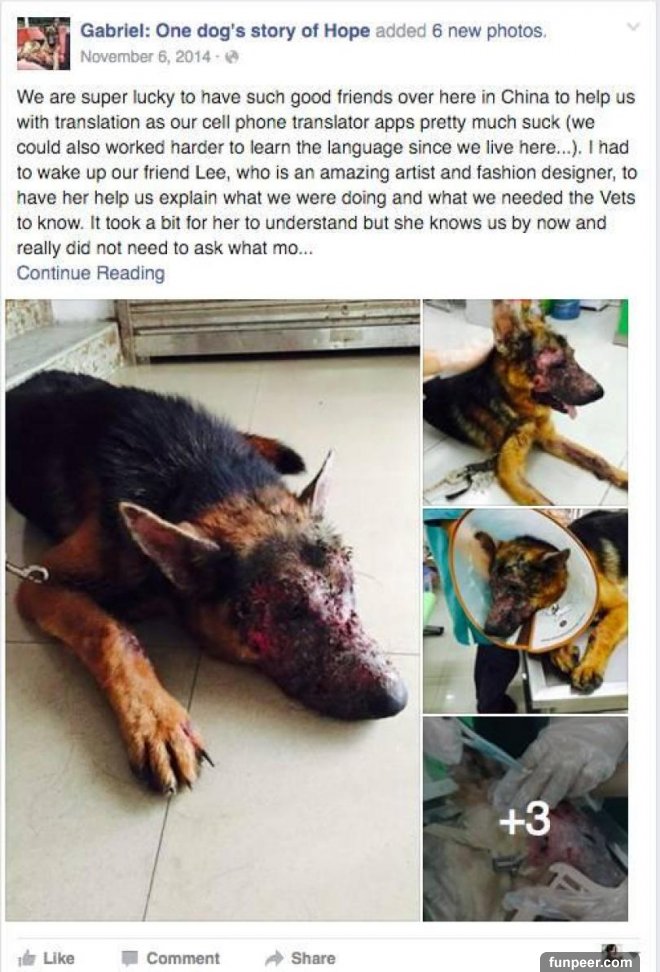Click the thumbs-up Like icon
Screen dimensions: 660x972
[x=27, y=958]
